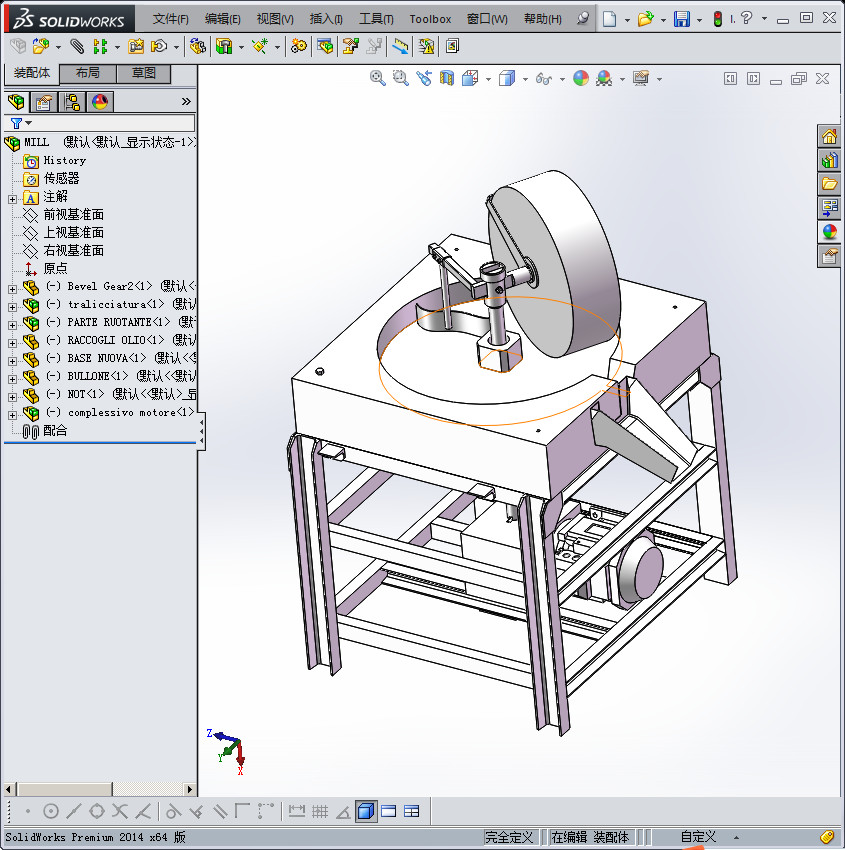Expand the 注解 annotations node
This screenshot has width=845, height=850.
tap(12, 199)
